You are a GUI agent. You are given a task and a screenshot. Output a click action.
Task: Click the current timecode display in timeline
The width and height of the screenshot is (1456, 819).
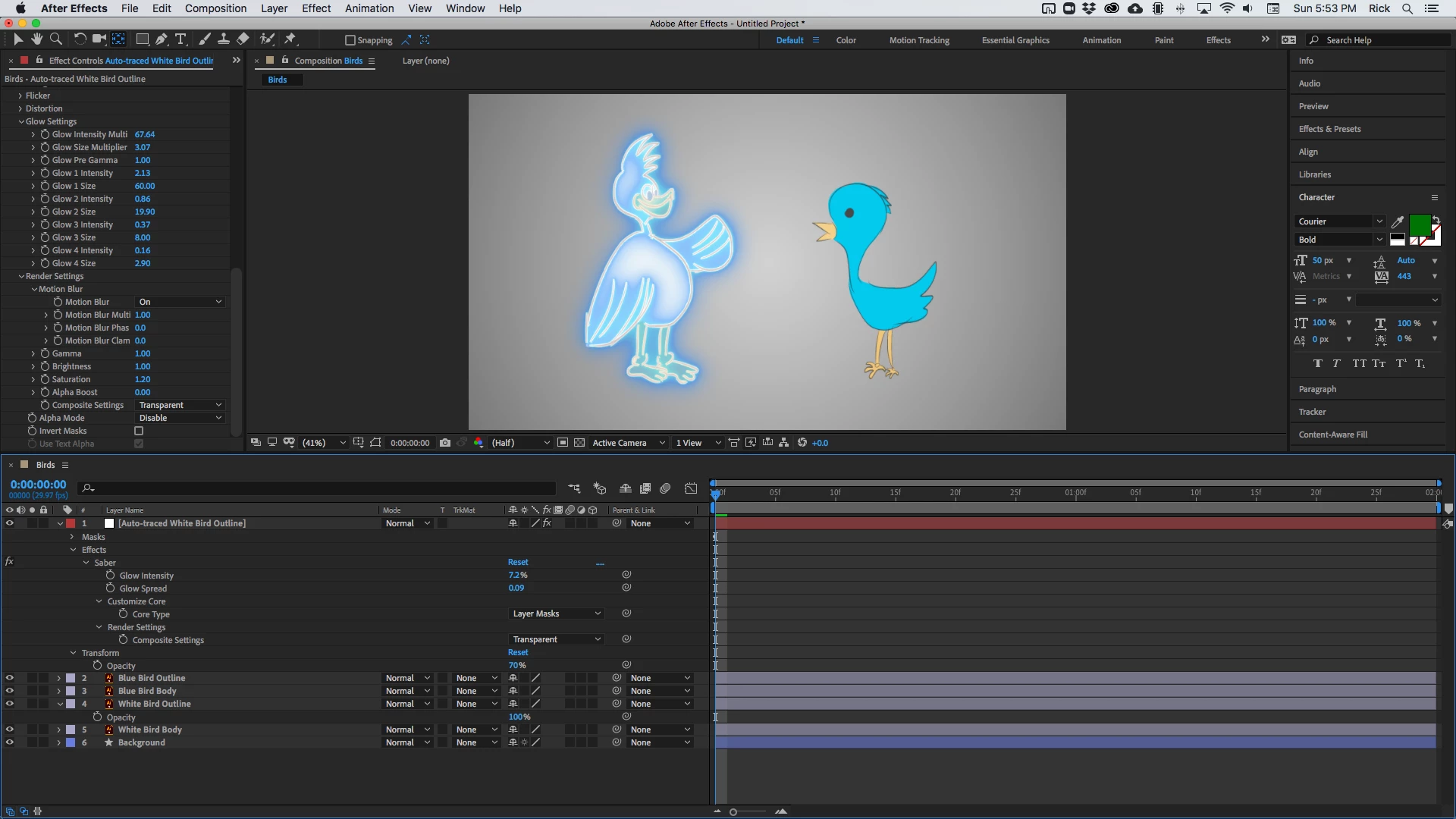pos(38,485)
